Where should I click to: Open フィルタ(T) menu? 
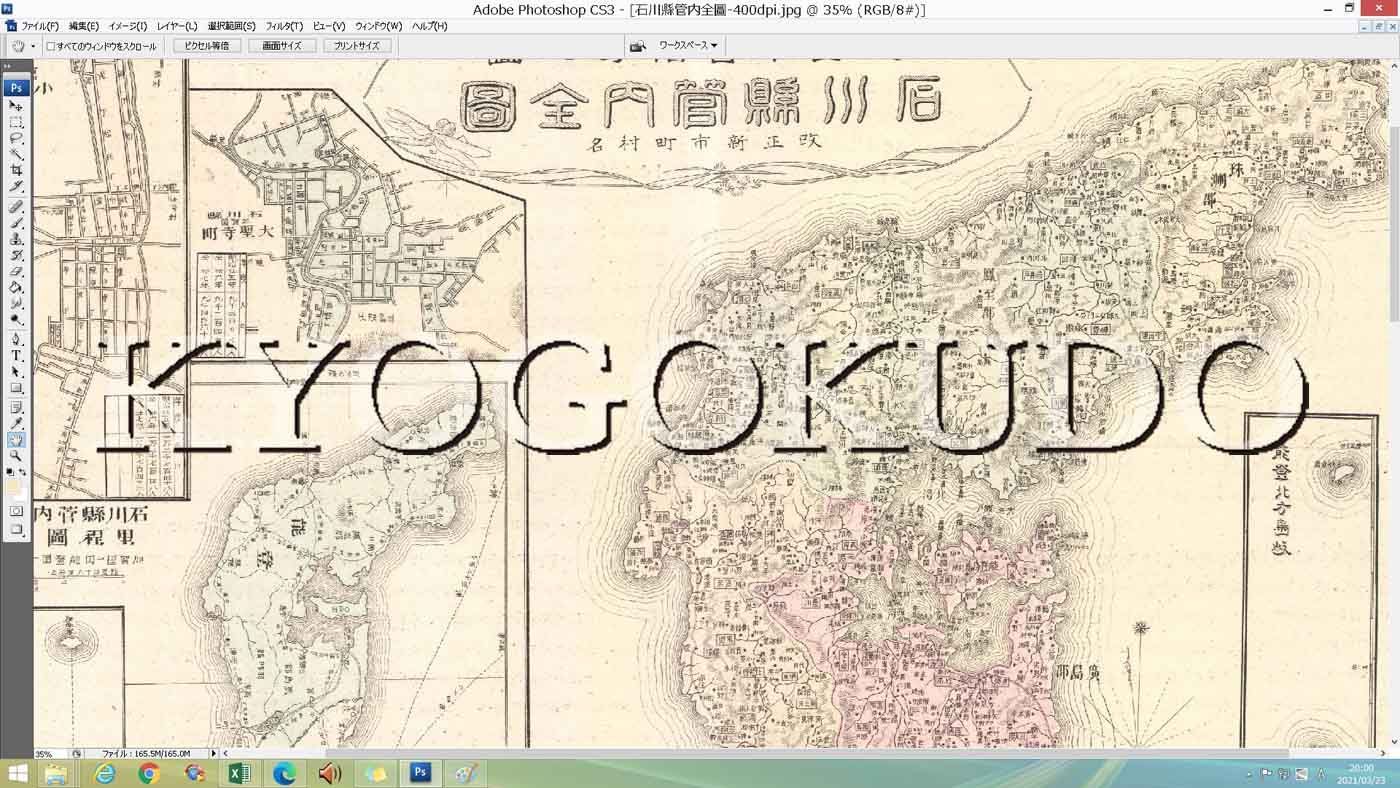(x=284, y=26)
